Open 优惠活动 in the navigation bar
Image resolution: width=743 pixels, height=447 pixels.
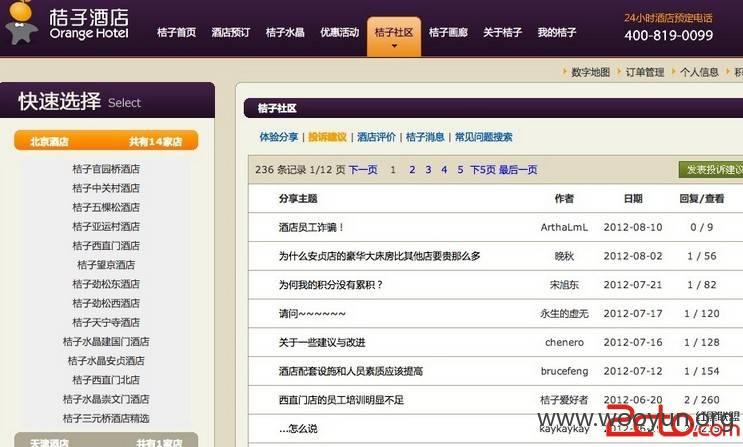pyautogui.click(x=339, y=32)
